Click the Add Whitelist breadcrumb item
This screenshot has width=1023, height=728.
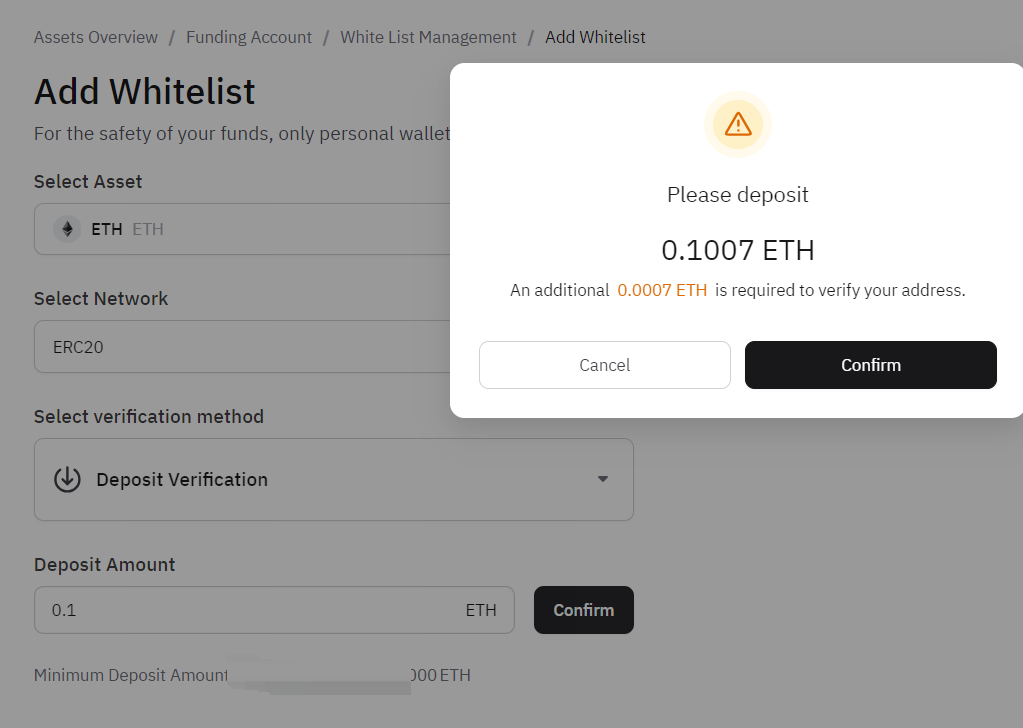click(595, 37)
